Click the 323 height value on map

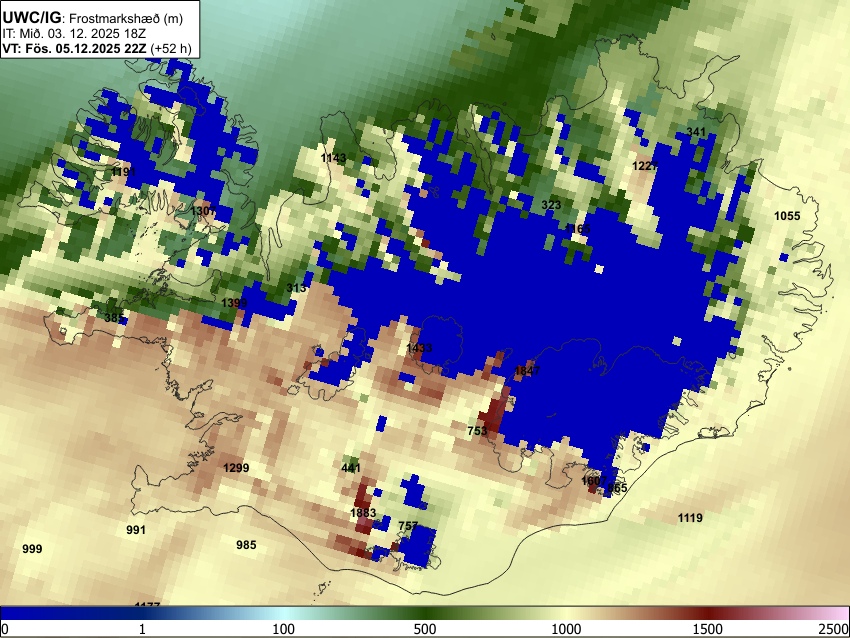tap(551, 205)
